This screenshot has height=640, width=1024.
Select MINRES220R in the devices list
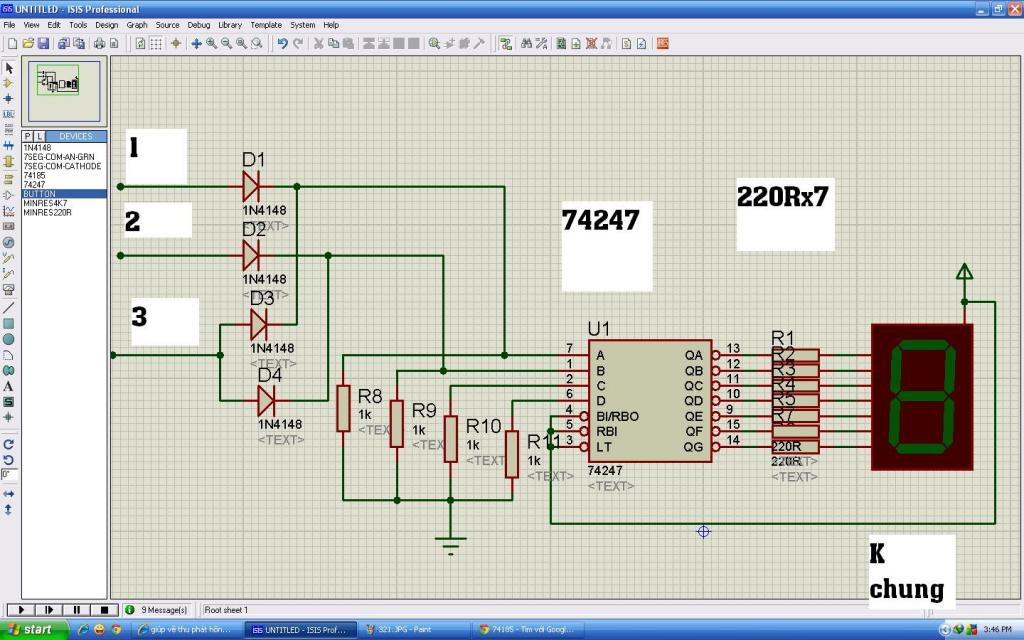point(64,212)
